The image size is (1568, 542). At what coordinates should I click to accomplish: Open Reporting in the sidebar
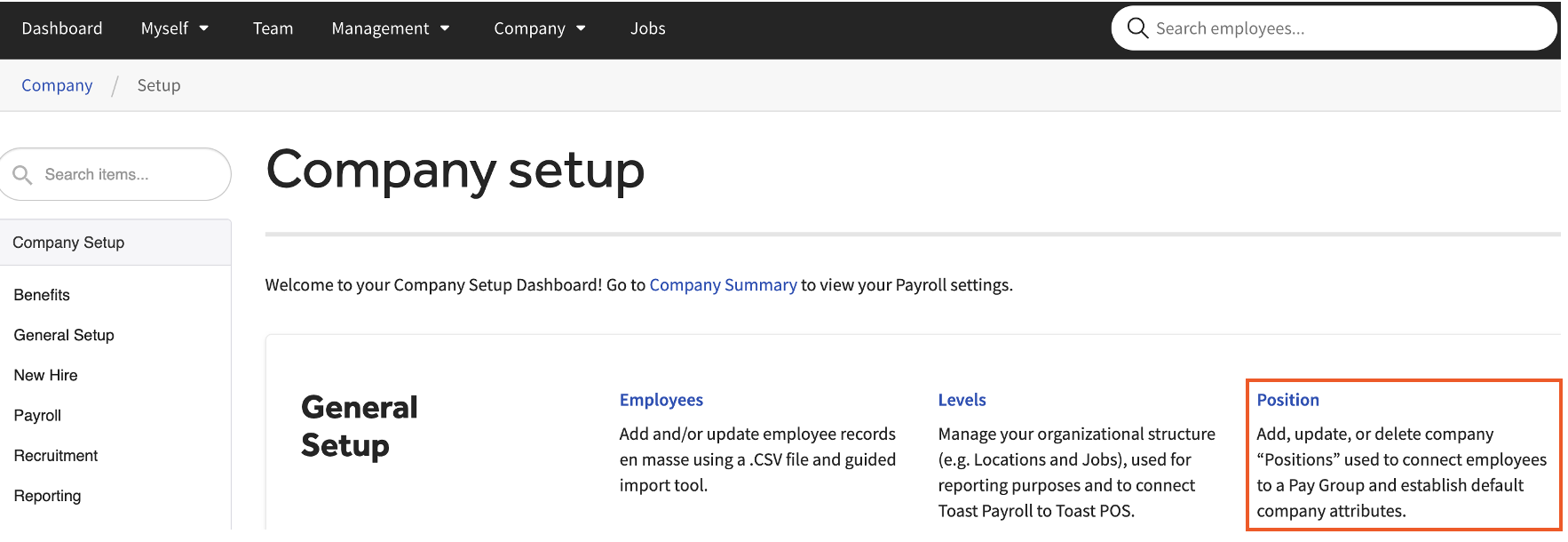tap(47, 495)
